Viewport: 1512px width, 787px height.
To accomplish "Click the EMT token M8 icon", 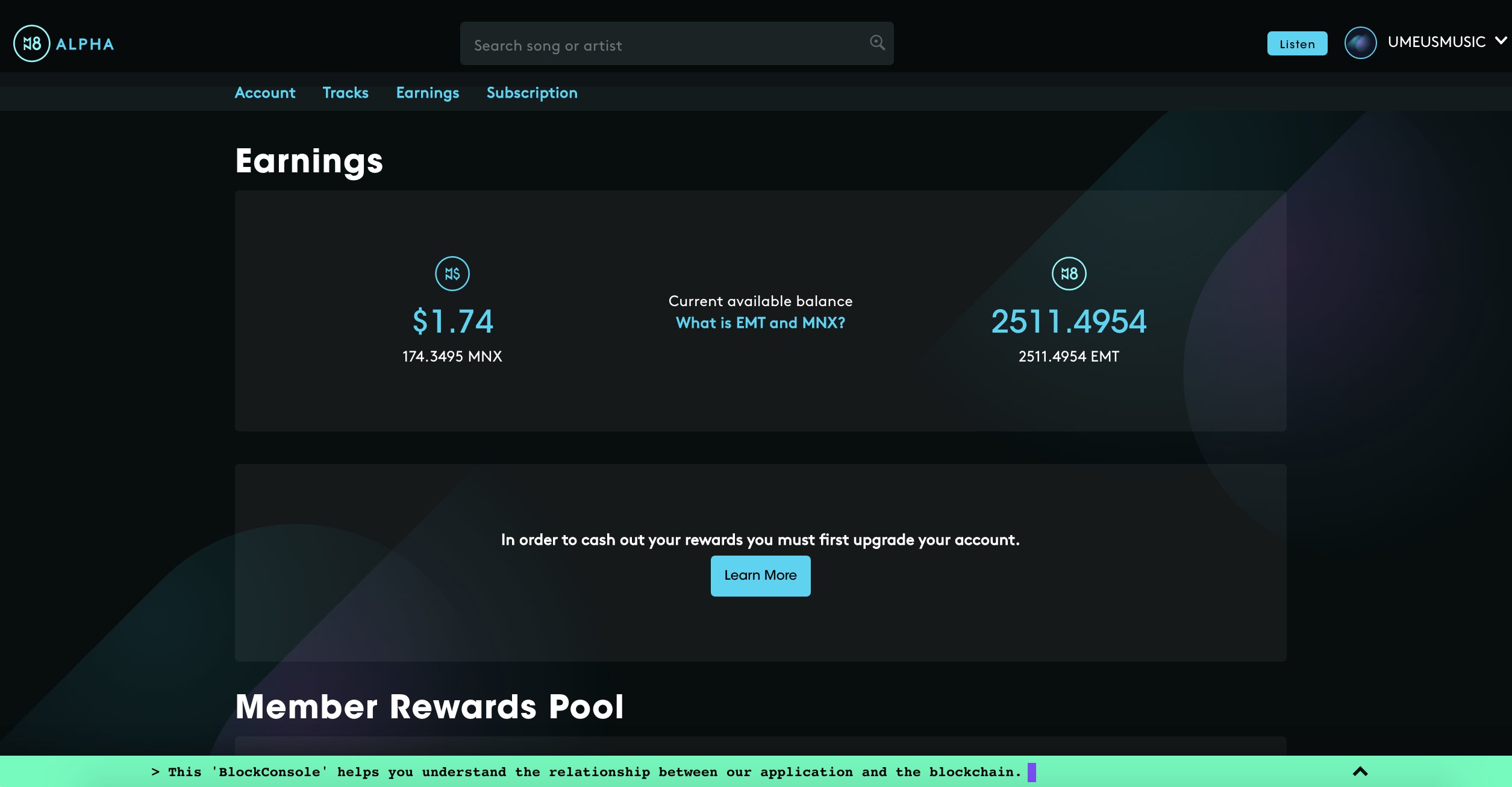I will 1069,274.
